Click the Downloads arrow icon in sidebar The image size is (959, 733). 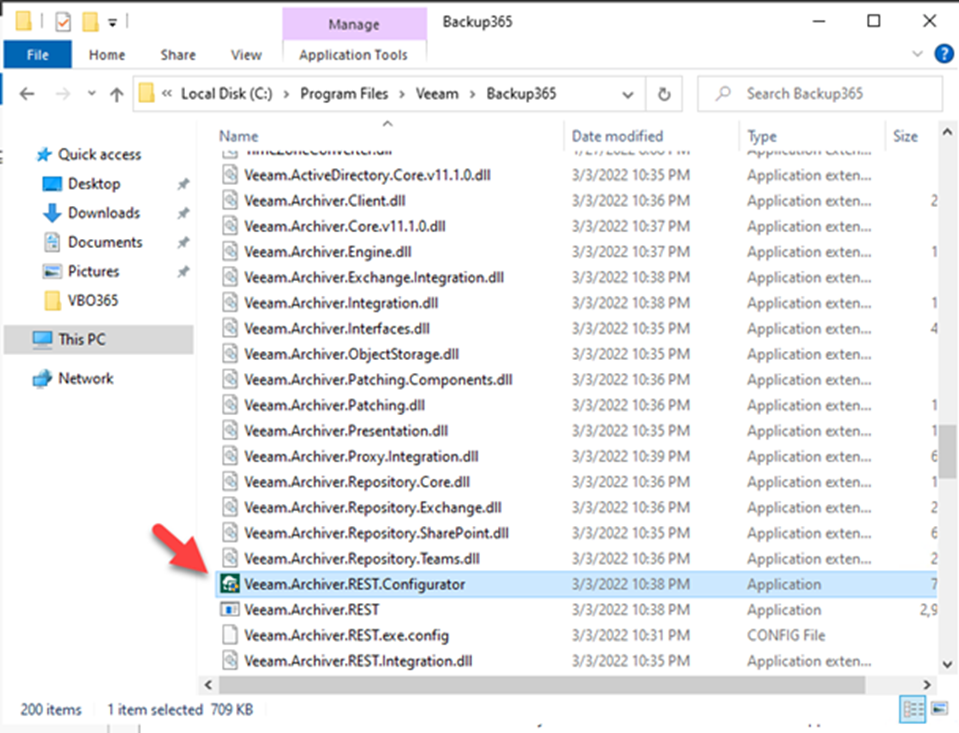point(52,213)
